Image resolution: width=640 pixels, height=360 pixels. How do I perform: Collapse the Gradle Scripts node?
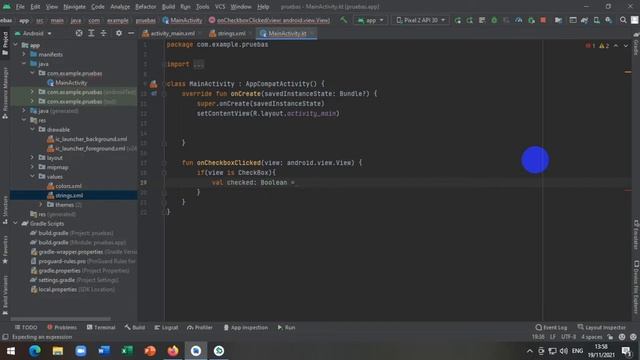(16, 223)
